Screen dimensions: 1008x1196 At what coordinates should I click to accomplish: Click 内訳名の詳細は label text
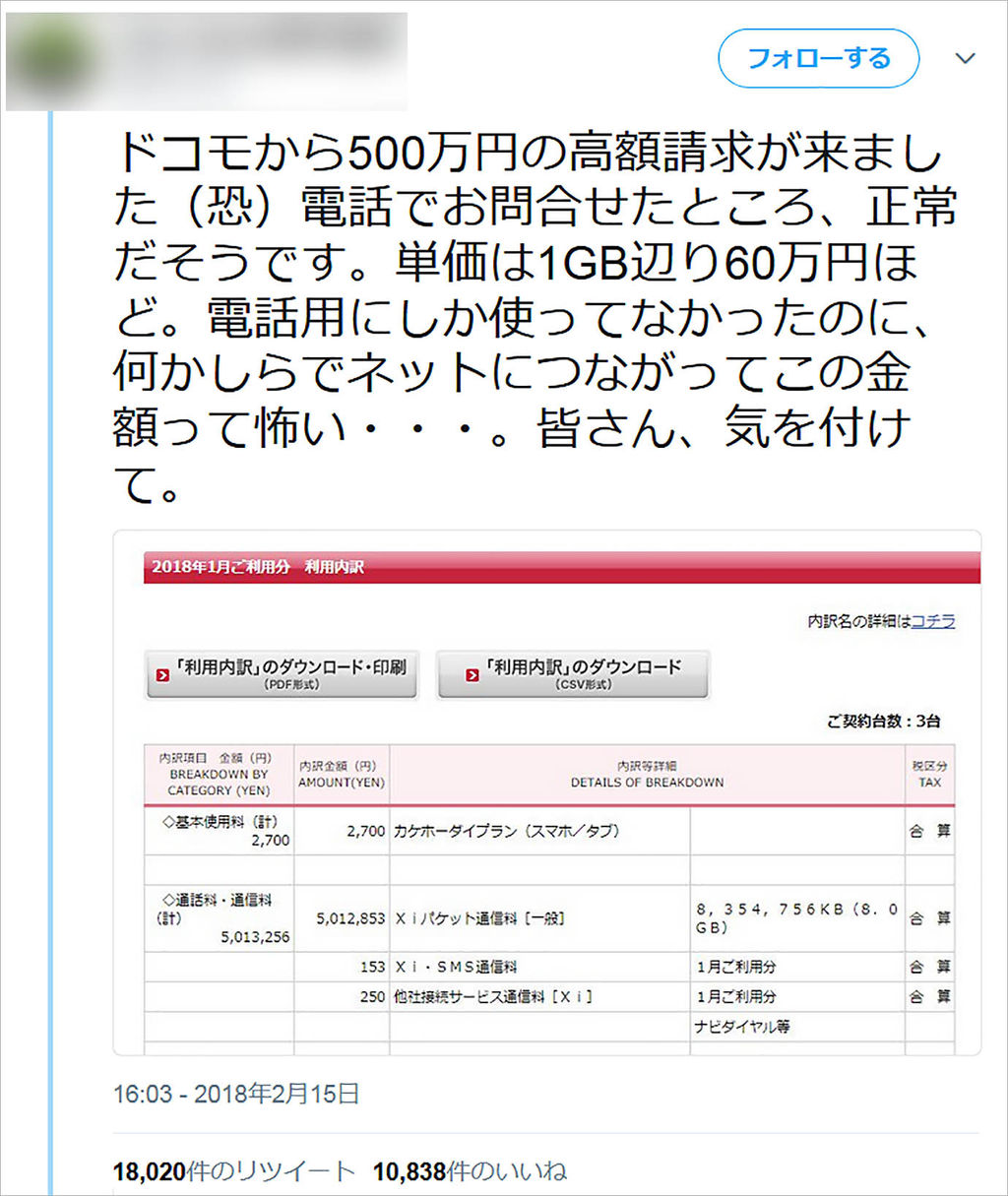point(858,621)
